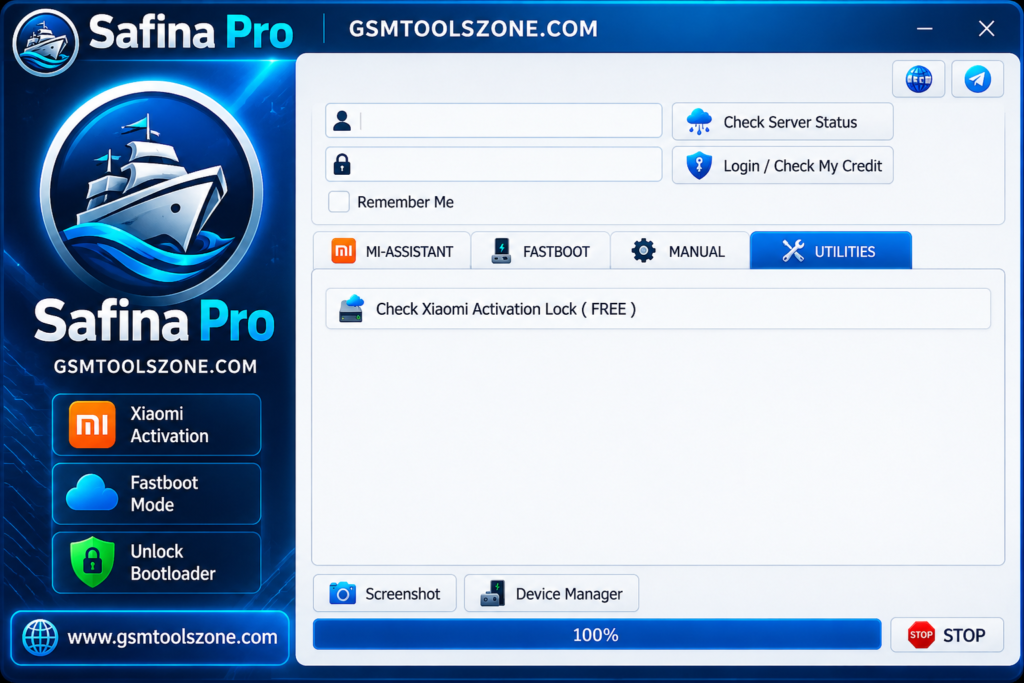Click the large Safina Pro ship emblem
1024x683 pixels.
152,193
